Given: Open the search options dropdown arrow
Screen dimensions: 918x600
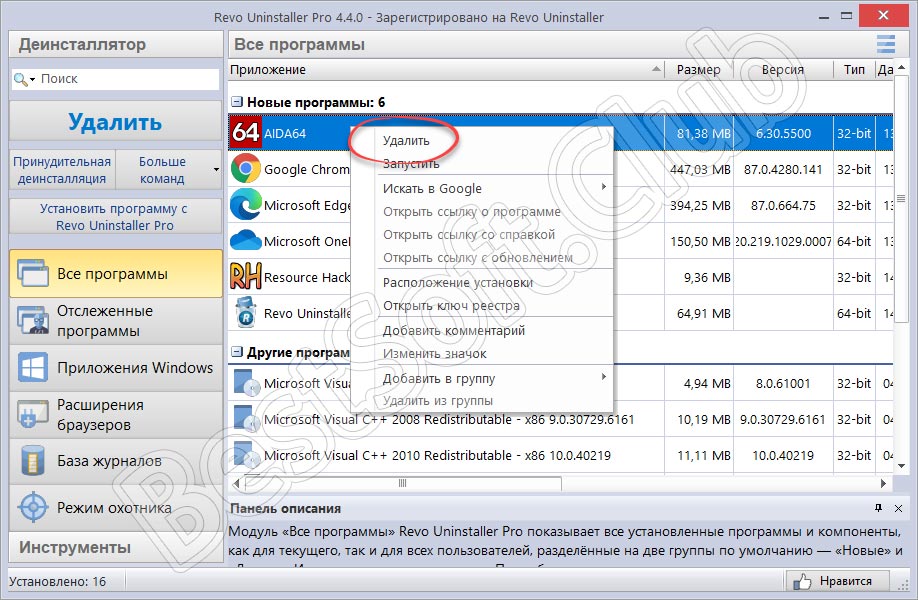Looking at the screenshot, I should pos(32,79).
